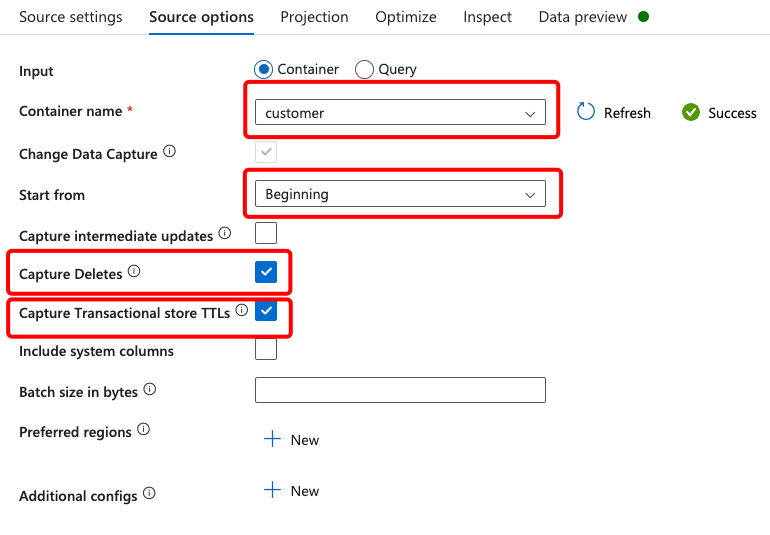Screen dimensions: 770x535
Task: Click the Refresh circular arrow icon
Action: 585,112
